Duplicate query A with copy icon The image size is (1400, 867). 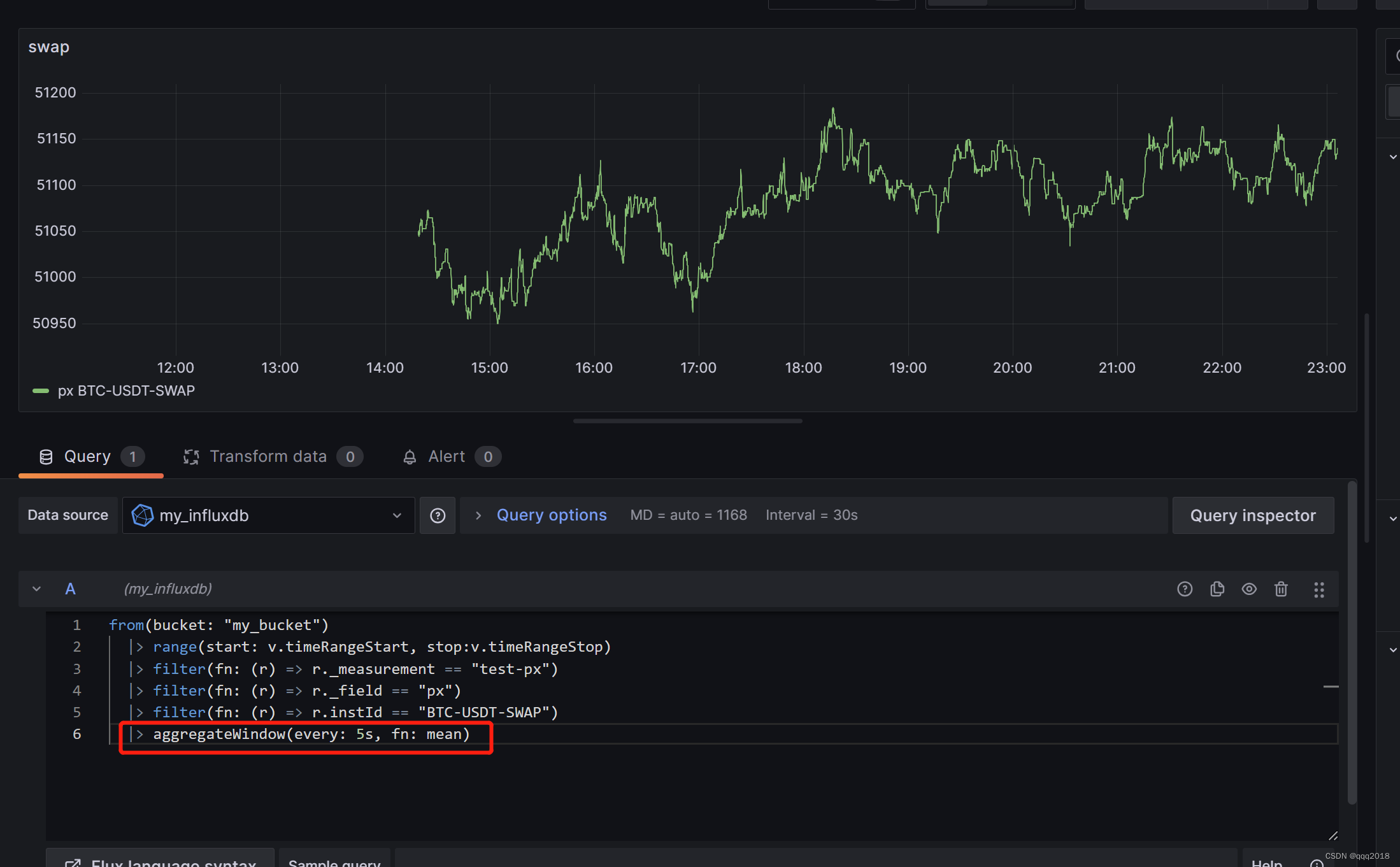pos(1217,589)
